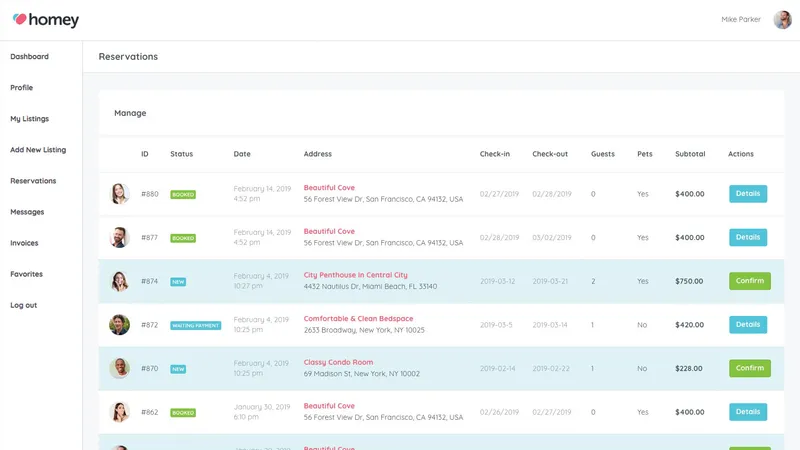Click guest avatar for reservation #880
800x450 pixels.
click(x=119, y=194)
